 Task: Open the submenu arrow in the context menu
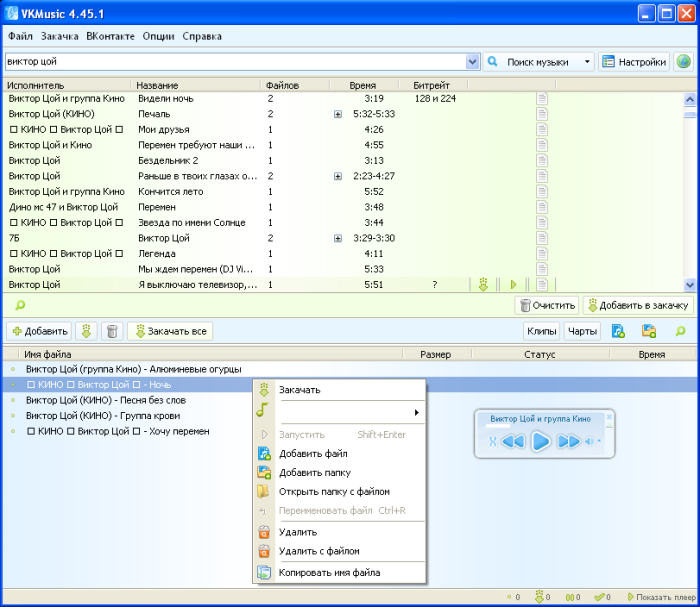tap(417, 412)
